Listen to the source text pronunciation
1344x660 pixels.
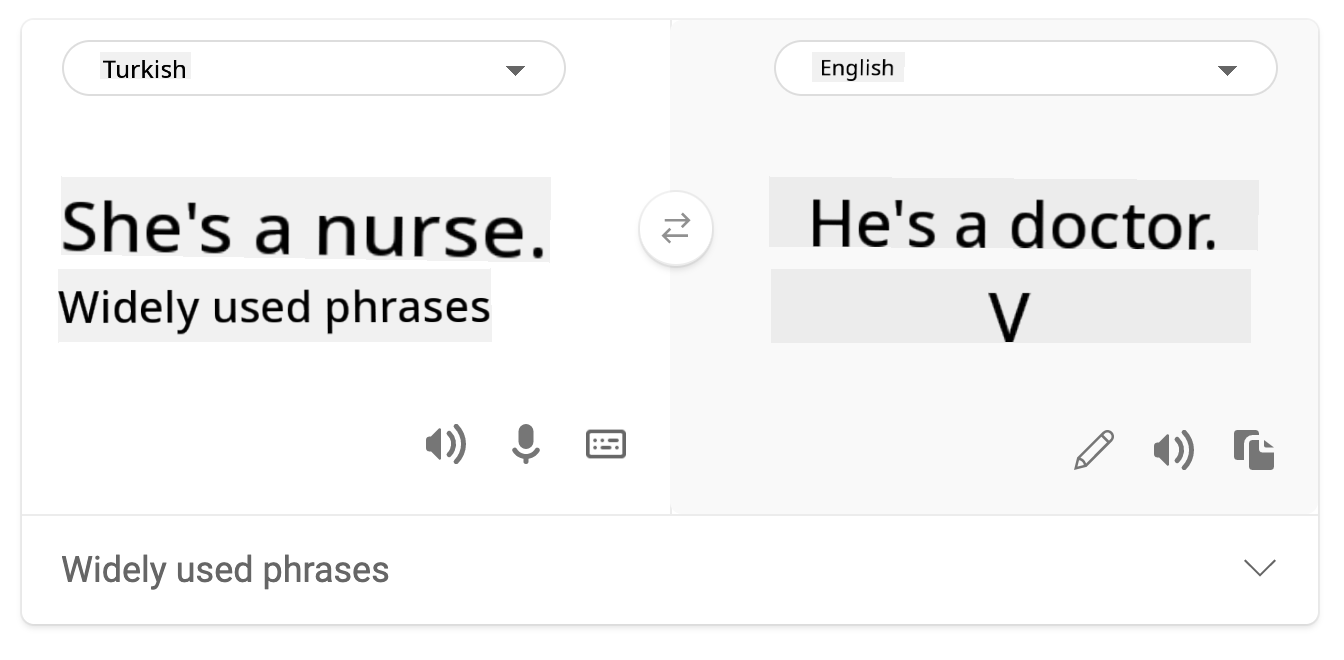(x=445, y=443)
